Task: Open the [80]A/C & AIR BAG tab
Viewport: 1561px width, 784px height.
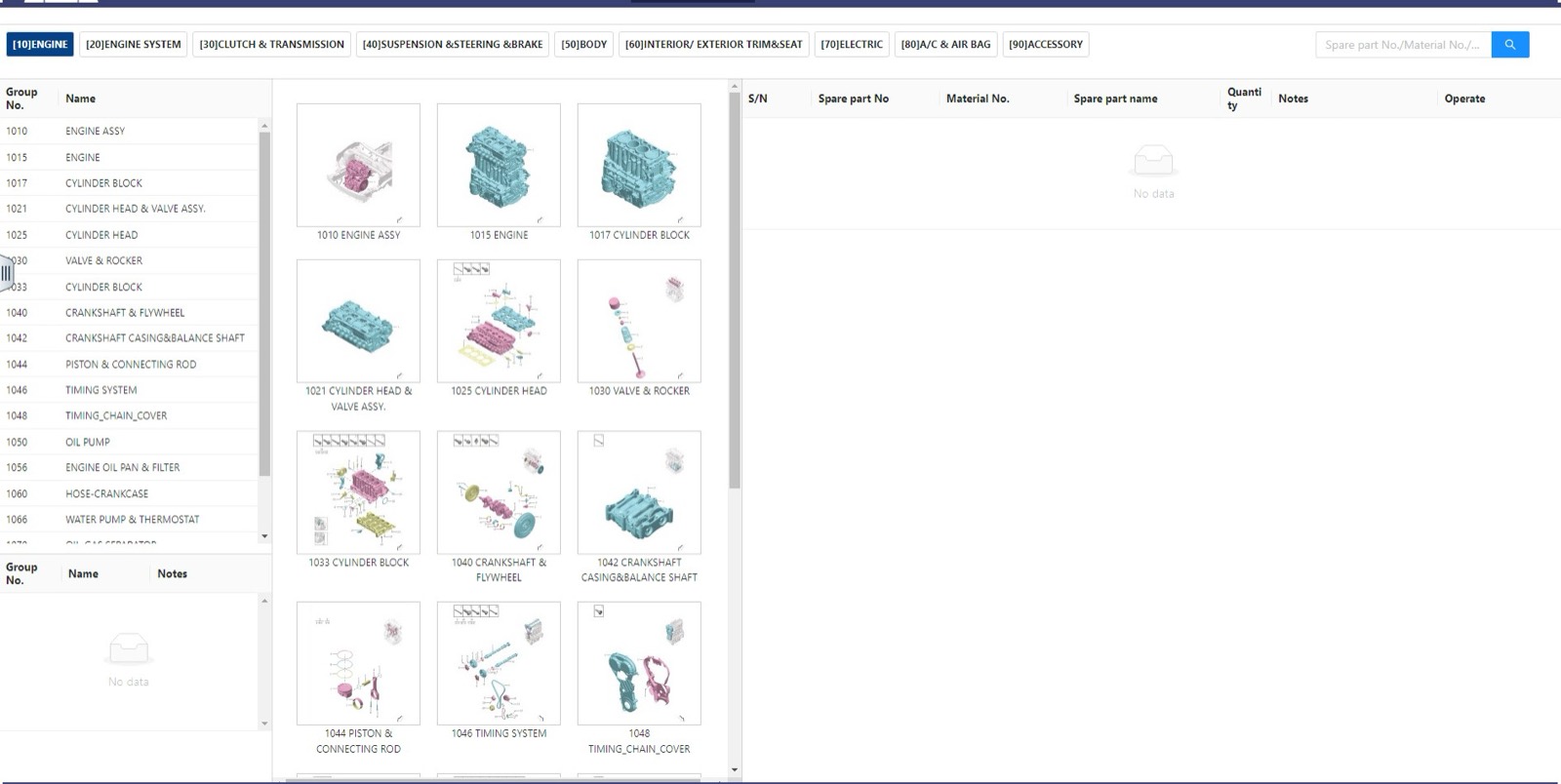Action: 945,45
